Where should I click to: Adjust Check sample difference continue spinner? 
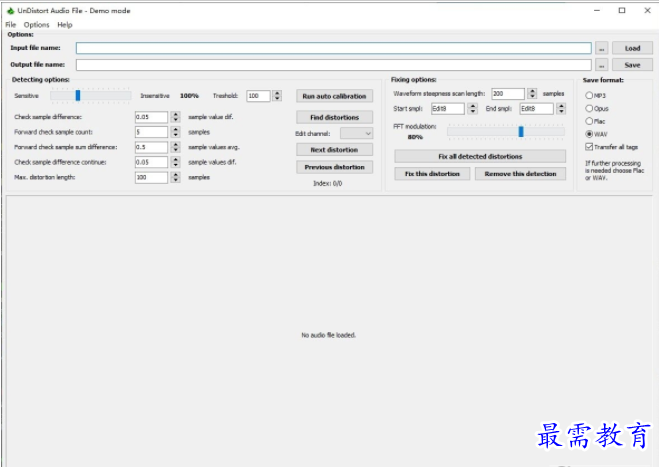click(x=176, y=162)
